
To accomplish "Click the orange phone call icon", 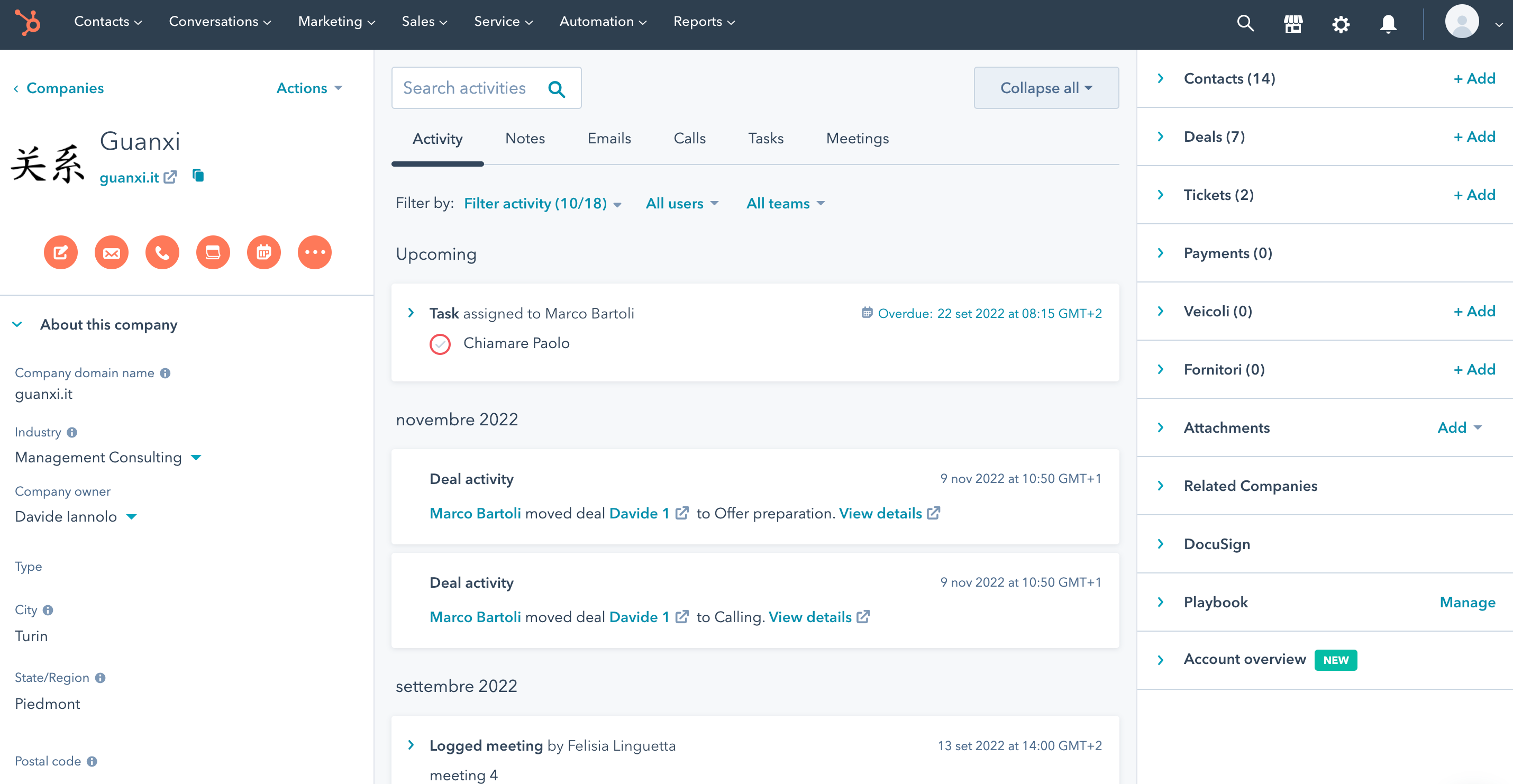I will [x=162, y=252].
